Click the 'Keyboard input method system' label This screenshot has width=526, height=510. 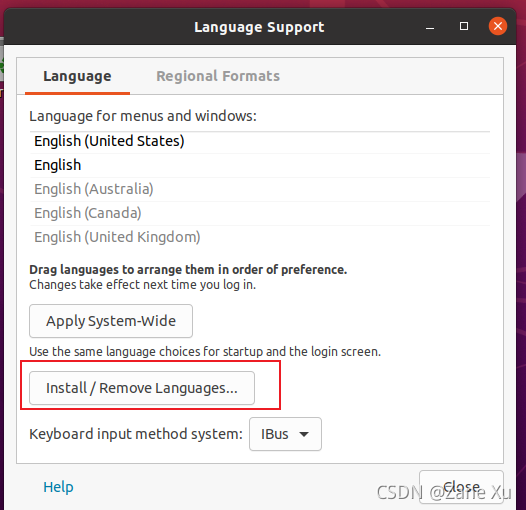click(x=136, y=434)
